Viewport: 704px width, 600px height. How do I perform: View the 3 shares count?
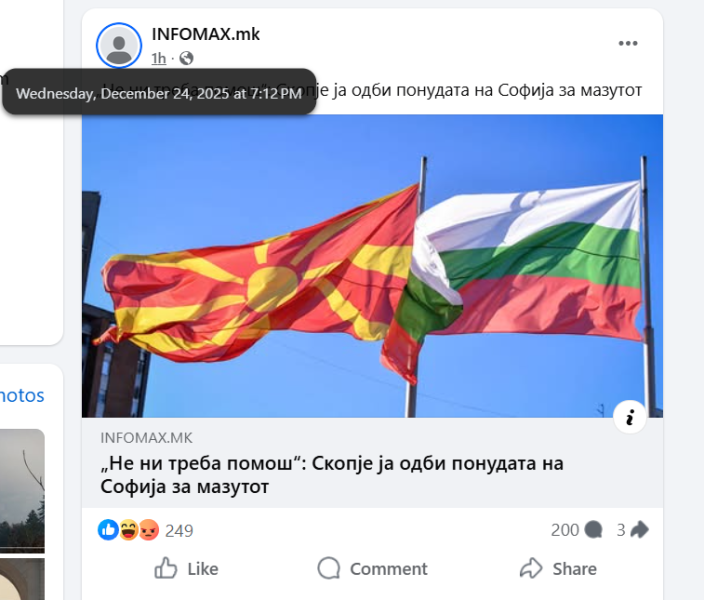(621, 530)
